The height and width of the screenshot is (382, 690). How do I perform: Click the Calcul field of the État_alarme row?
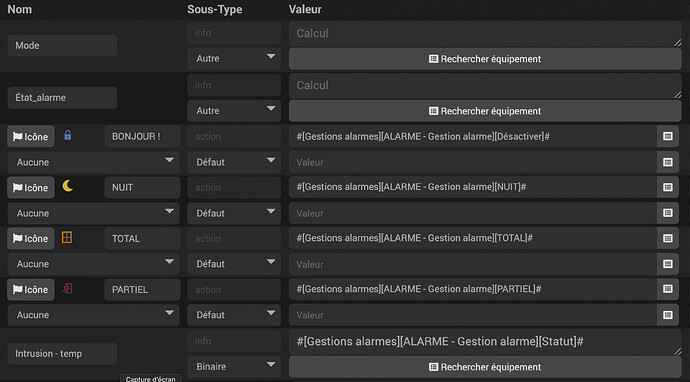[x=485, y=86]
